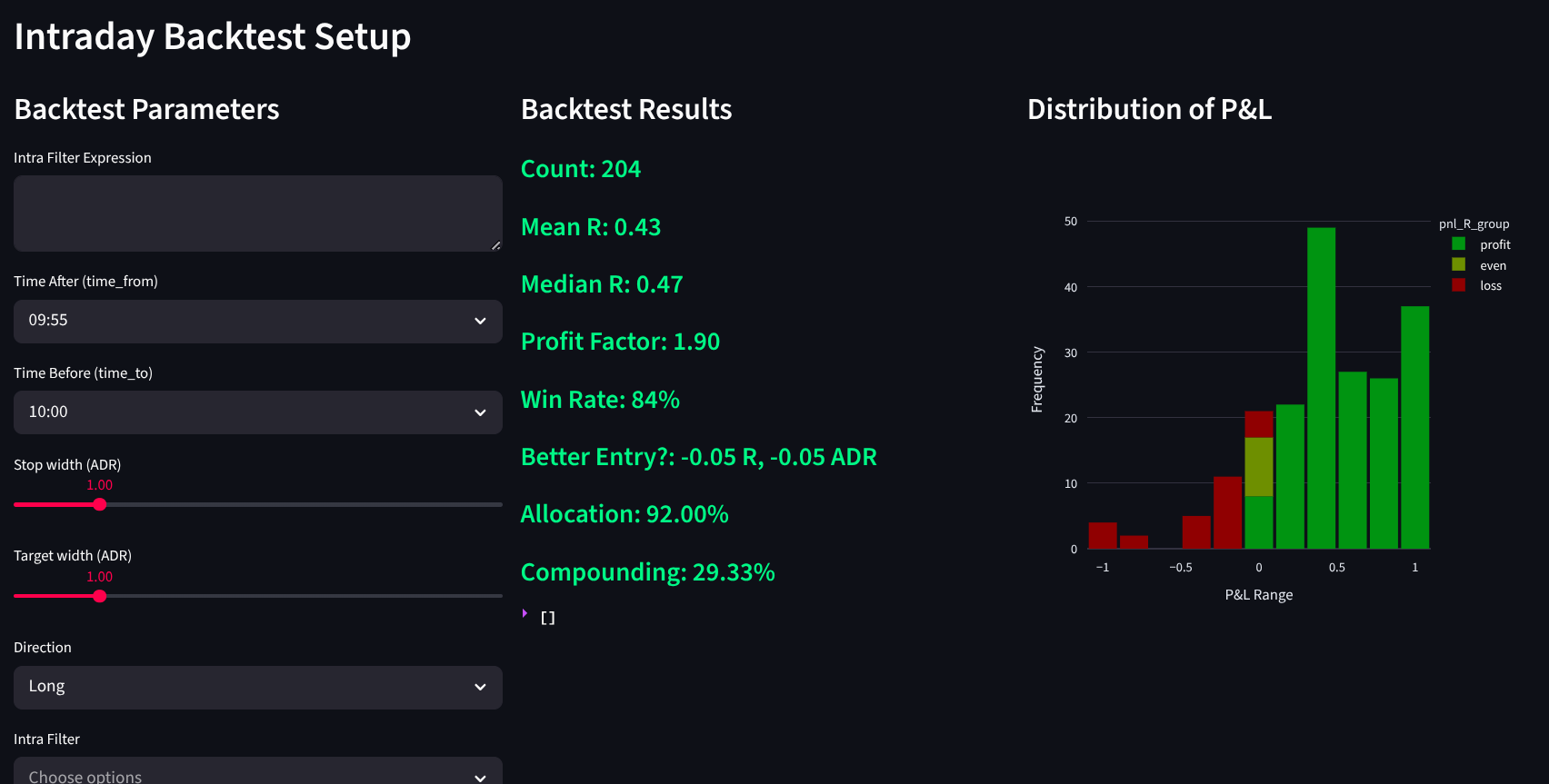
Task: Click the Target width ADR slider handle
Action: point(100,596)
